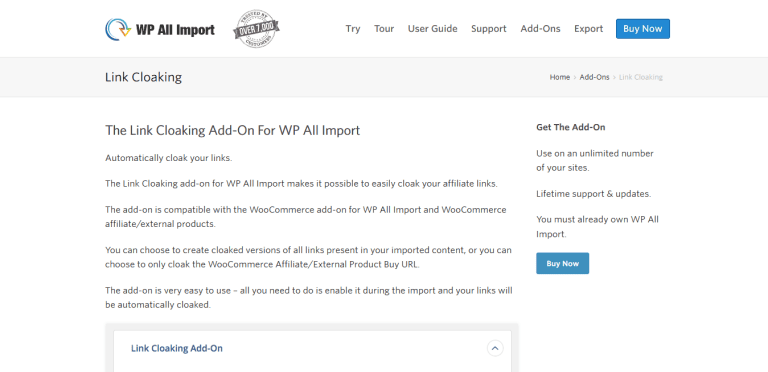Collapse the Link Cloaking Add-On panel chevron
Screen dimensions: 768x372
(x=495, y=349)
